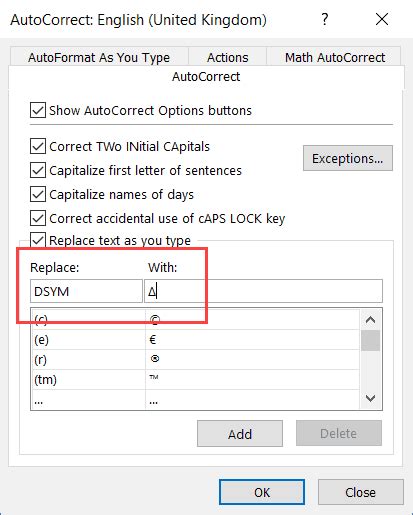The width and height of the screenshot is (413, 515).
Task: Open the Exceptions dialog
Action: [x=348, y=158]
